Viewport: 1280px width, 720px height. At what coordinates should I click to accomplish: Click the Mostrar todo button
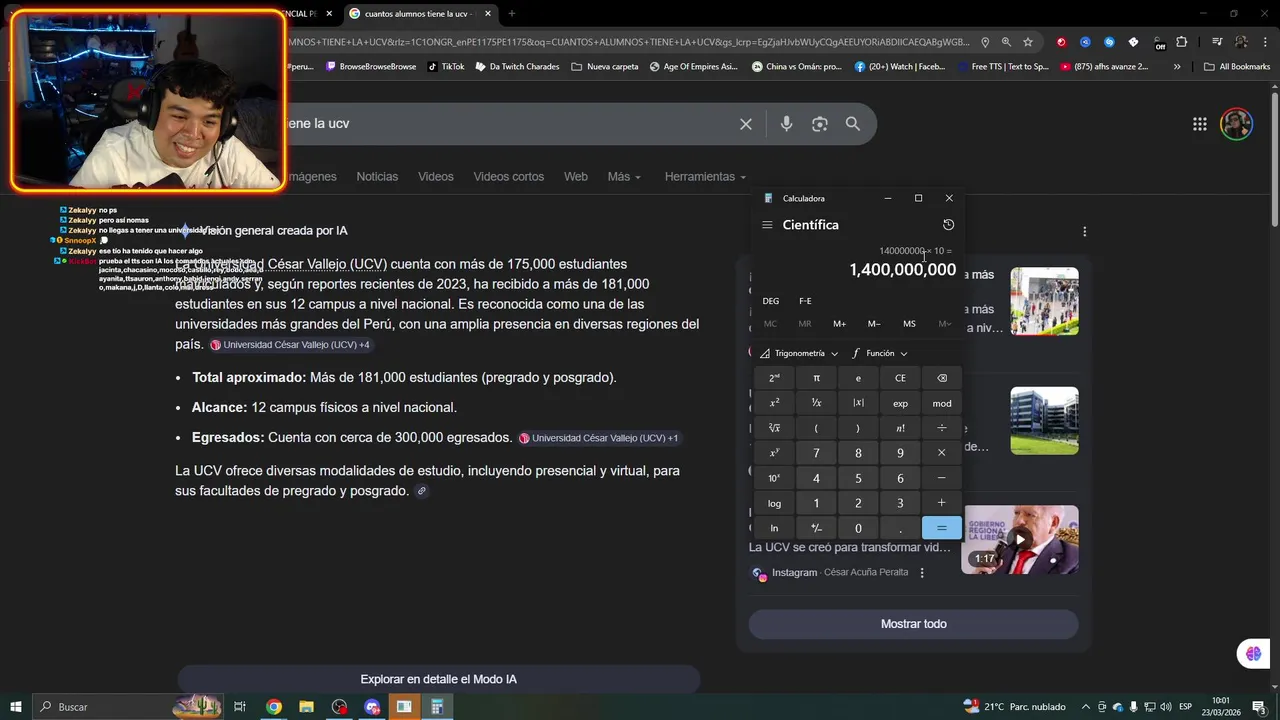913,624
